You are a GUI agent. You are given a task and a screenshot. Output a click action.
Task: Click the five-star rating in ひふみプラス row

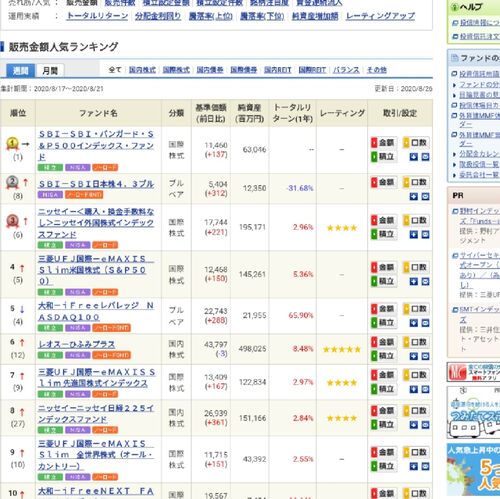[x=342, y=350]
